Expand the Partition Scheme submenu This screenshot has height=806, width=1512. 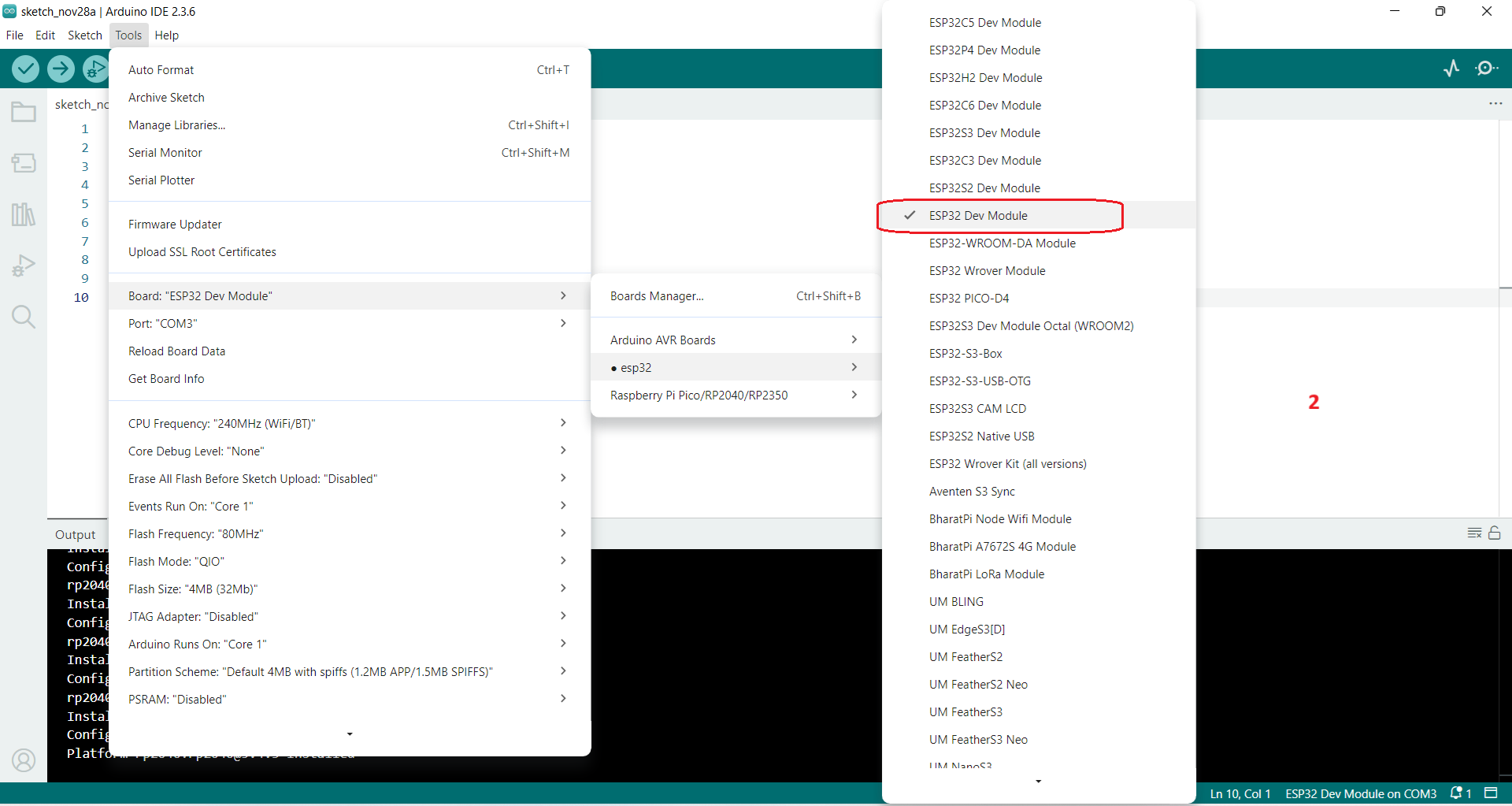(350, 671)
